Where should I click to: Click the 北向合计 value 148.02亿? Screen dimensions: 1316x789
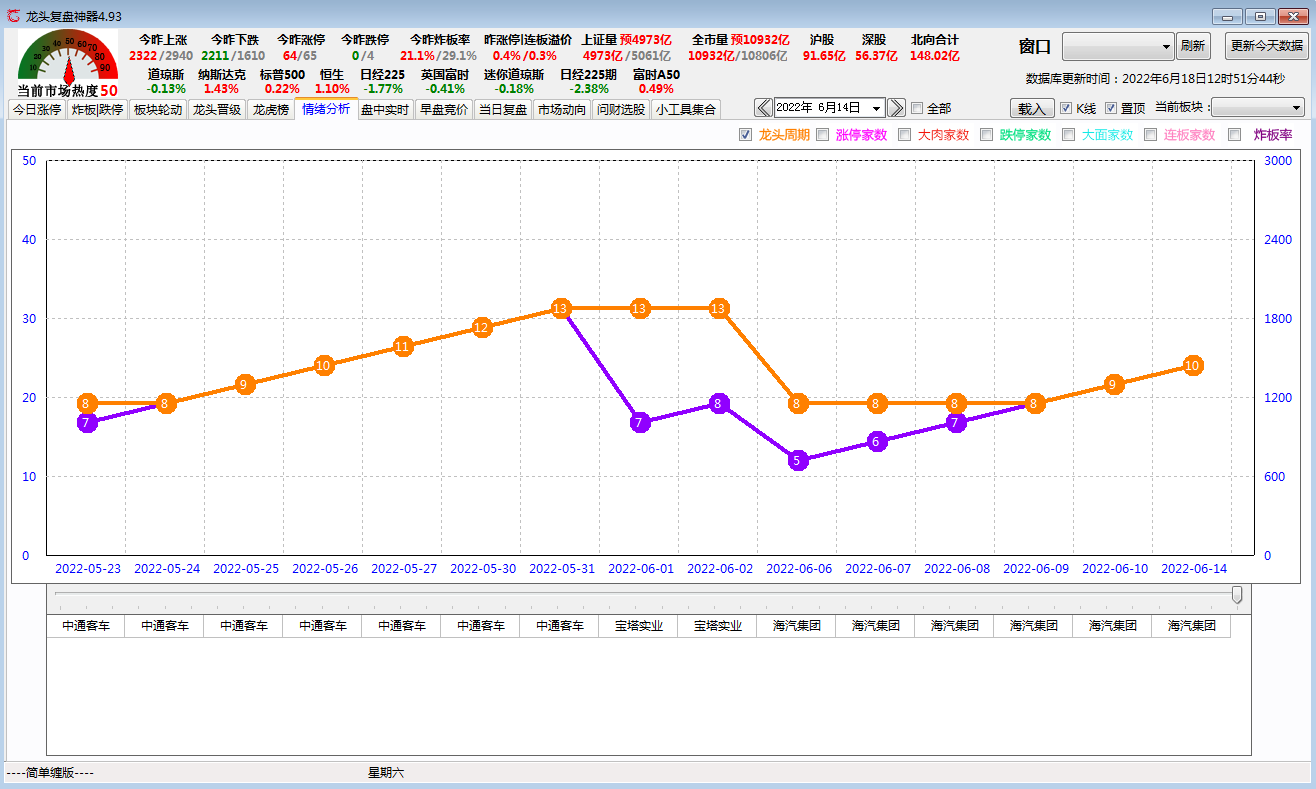point(935,56)
